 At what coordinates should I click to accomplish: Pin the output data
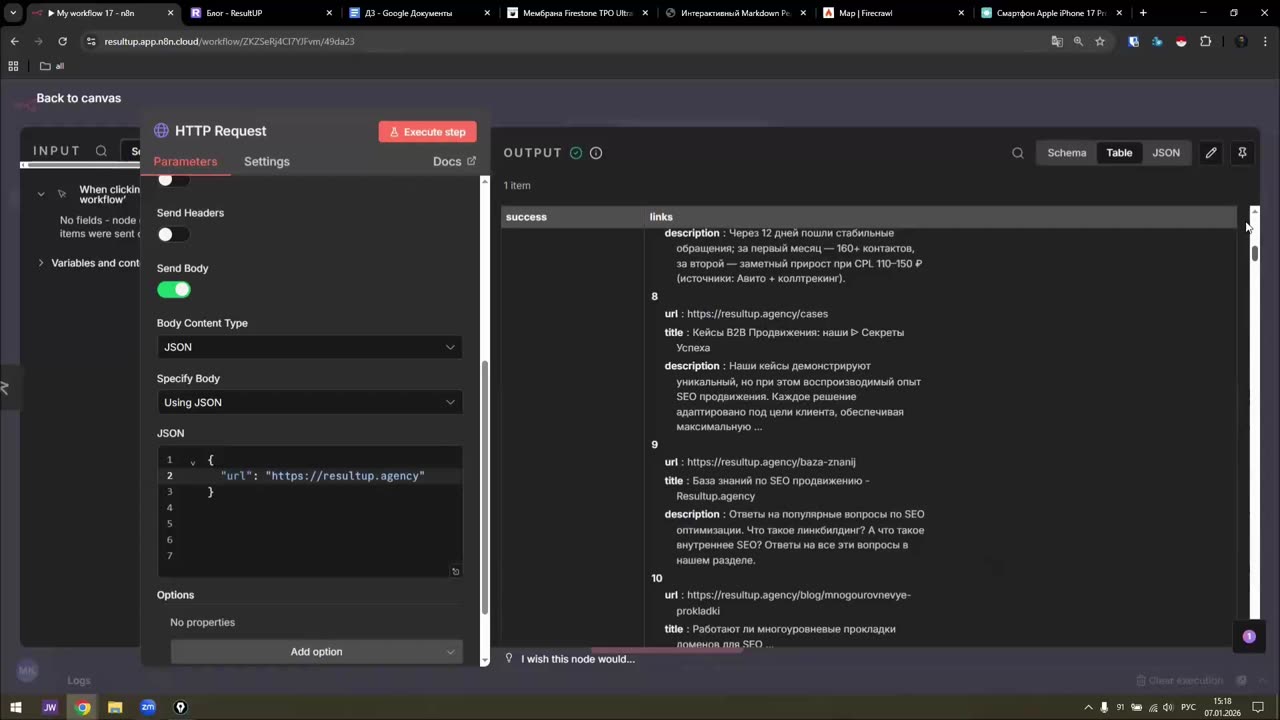click(x=1242, y=153)
